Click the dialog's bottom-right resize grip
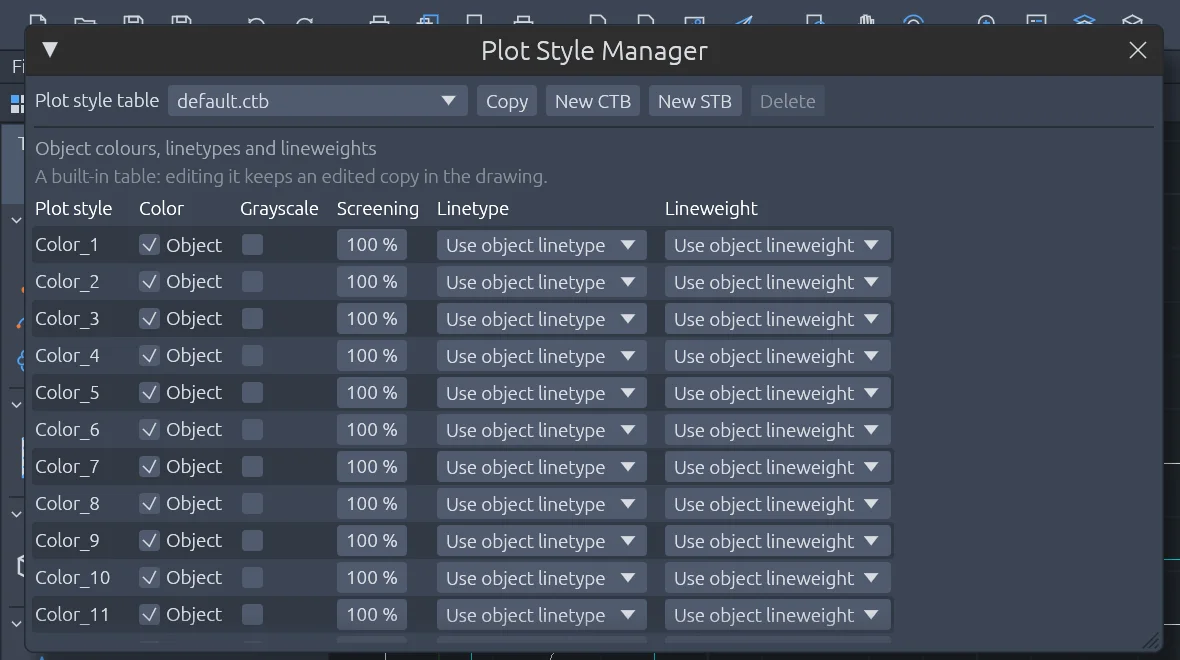1180x660 pixels. click(x=1151, y=640)
